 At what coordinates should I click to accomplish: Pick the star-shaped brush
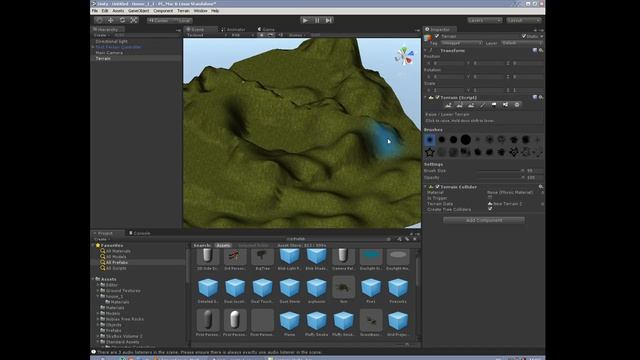[429, 152]
